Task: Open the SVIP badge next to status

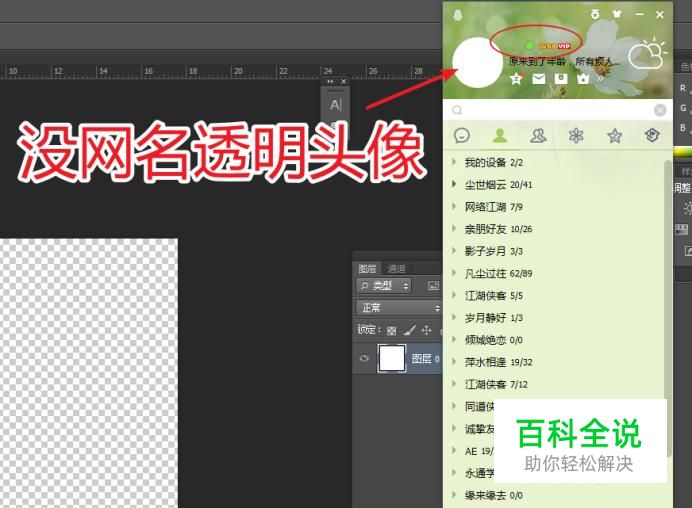Action: click(555, 45)
